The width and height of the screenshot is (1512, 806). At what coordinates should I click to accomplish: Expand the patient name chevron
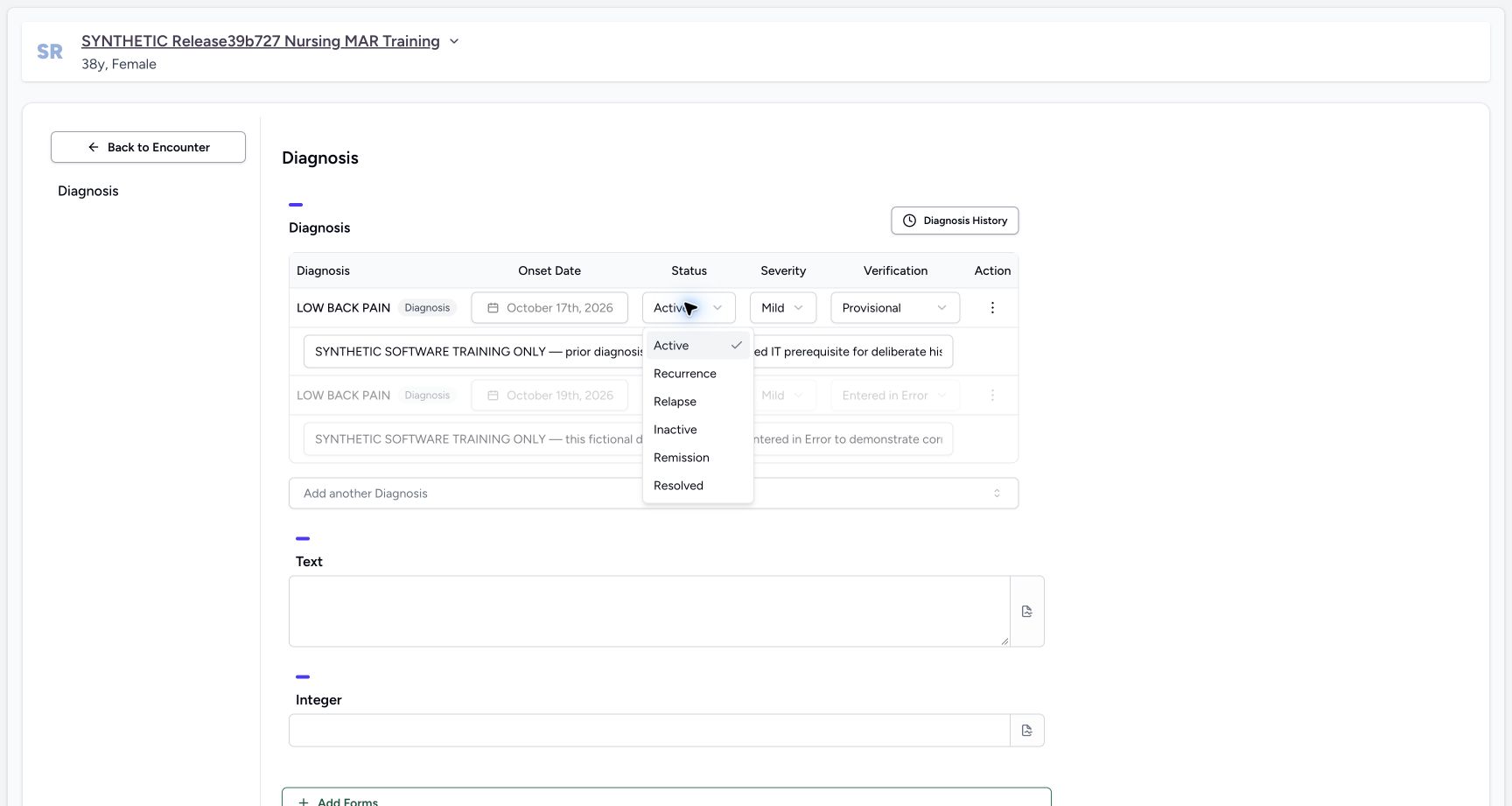(x=454, y=41)
